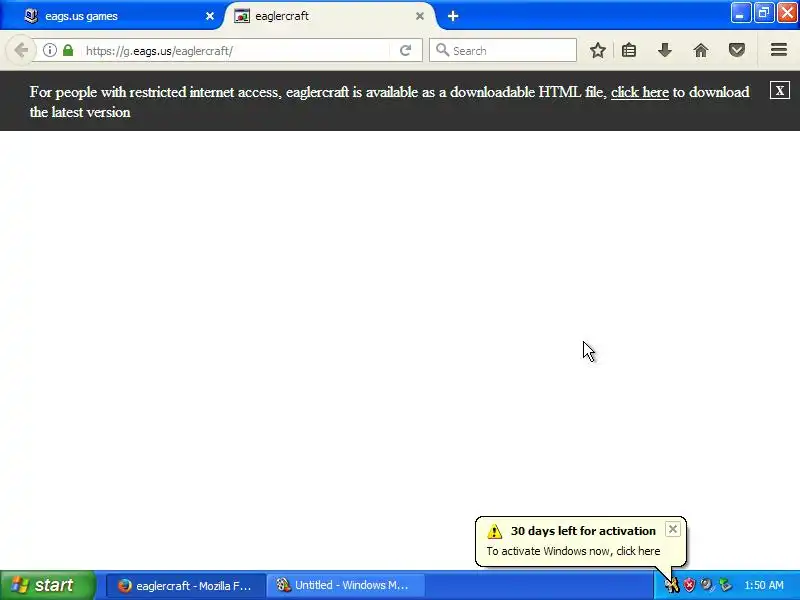Open the red security shield tray icon
800x600 pixels.
click(x=689, y=585)
